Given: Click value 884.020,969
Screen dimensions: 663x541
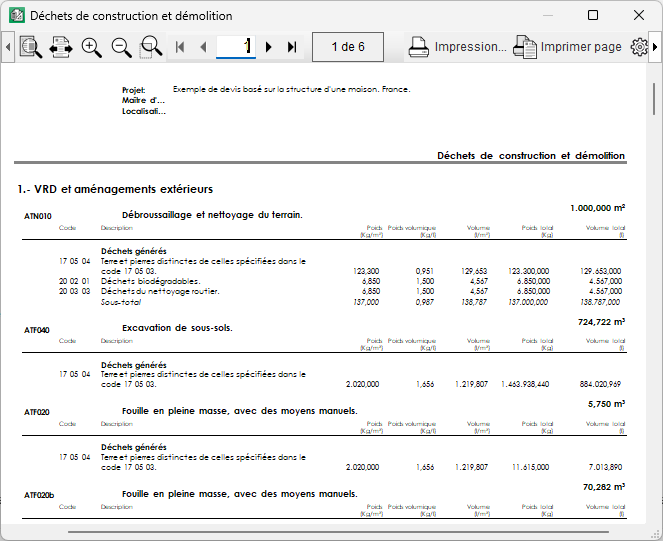Looking at the screenshot, I should (x=600, y=384).
